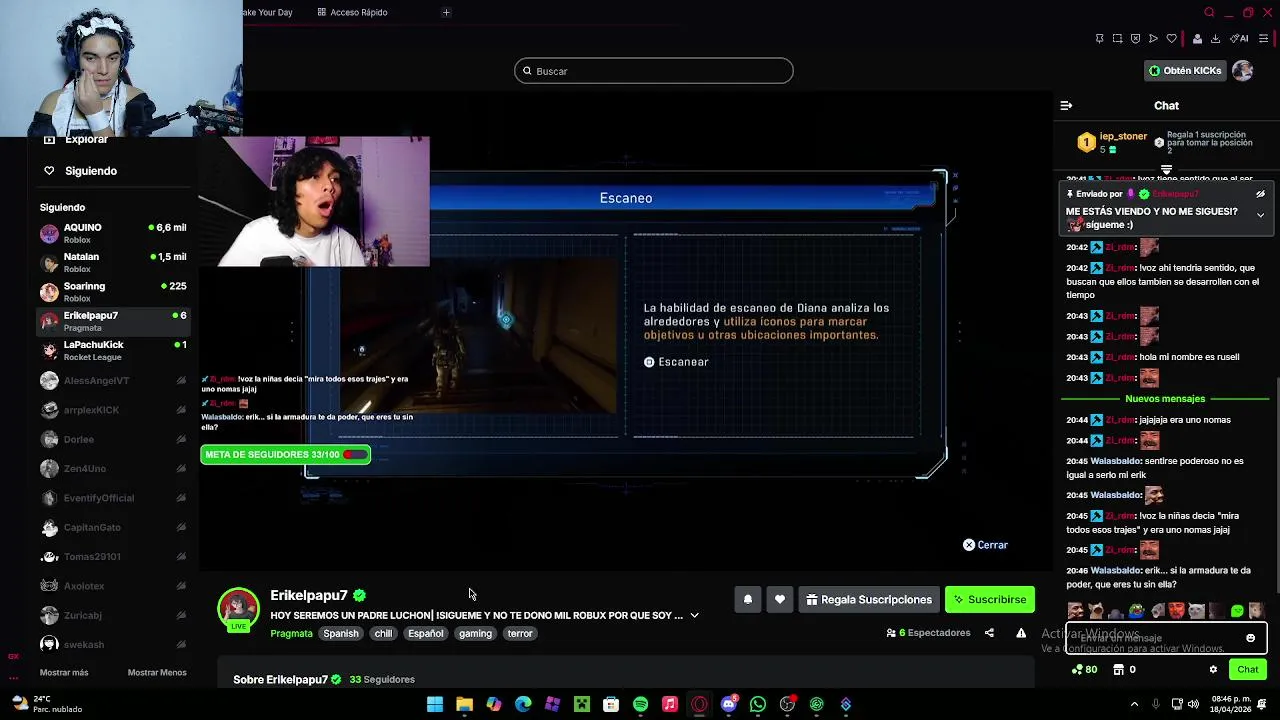Image resolution: width=1280 pixels, height=720 pixels.
Task: Open the emoji picker in message box
Action: 1250,638
